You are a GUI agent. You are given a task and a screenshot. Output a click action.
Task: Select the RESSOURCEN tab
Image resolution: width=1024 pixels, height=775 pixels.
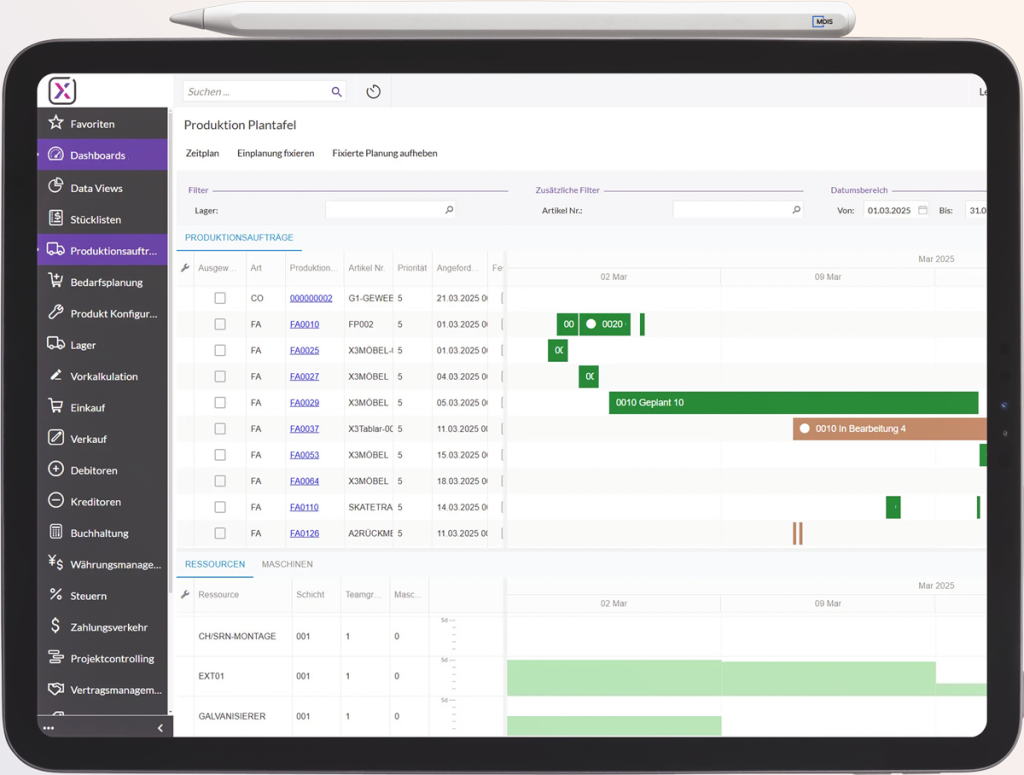click(215, 564)
